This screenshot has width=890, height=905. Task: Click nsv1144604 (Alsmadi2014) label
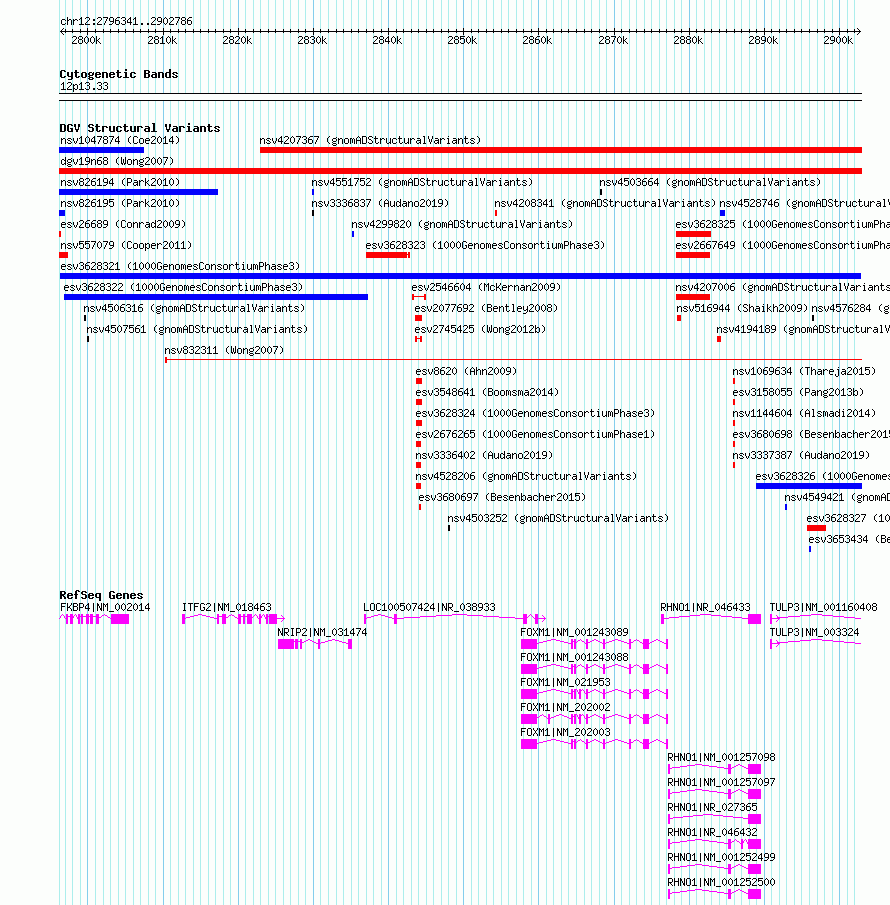click(x=804, y=413)
